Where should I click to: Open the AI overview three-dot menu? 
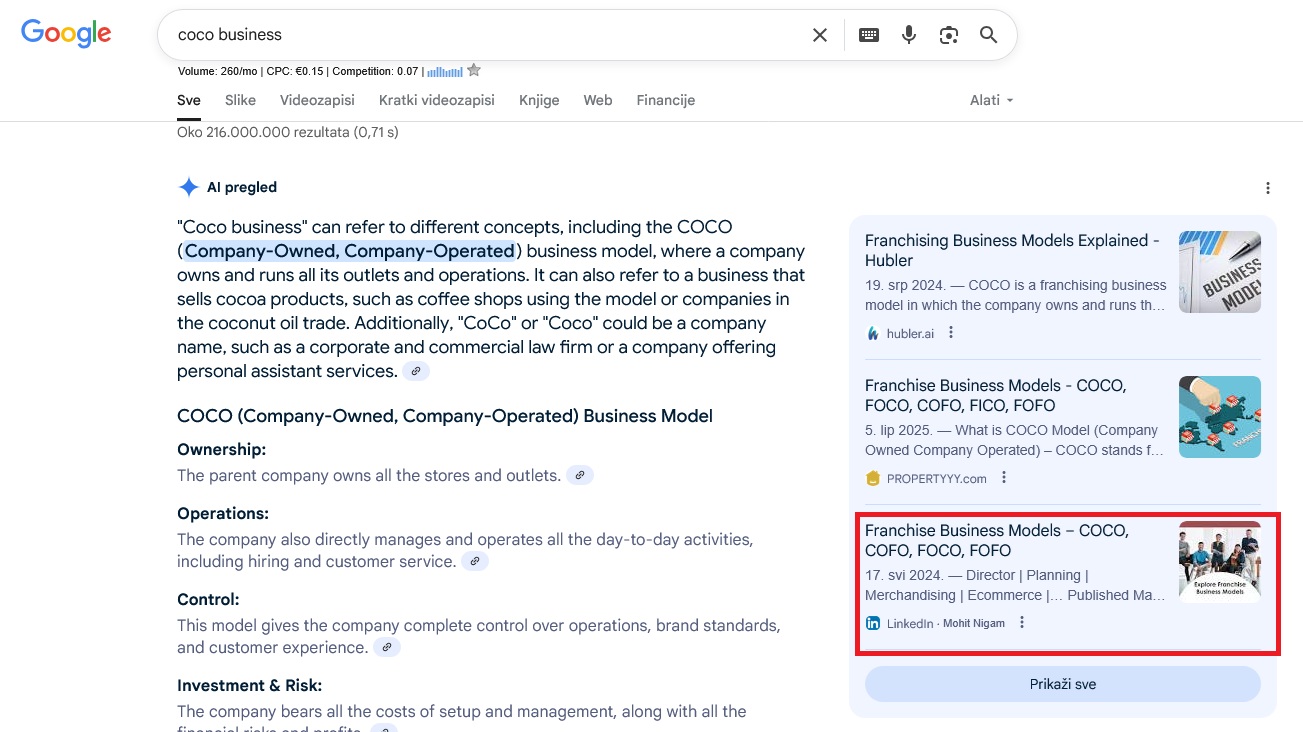(1267, 187)
